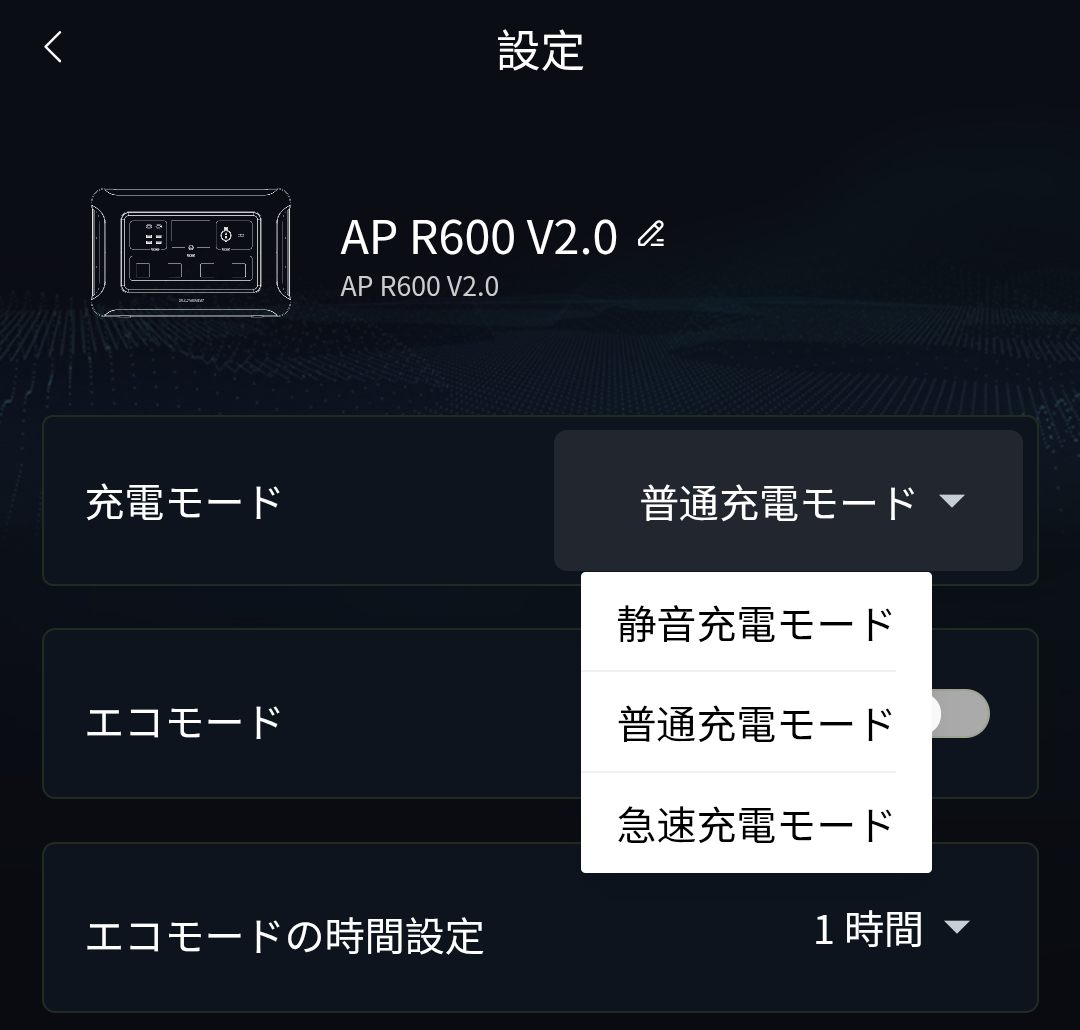
Task: Collapse the 充電モード dropdown showing 普通充電モード
Action: click(x=788, y=501)
